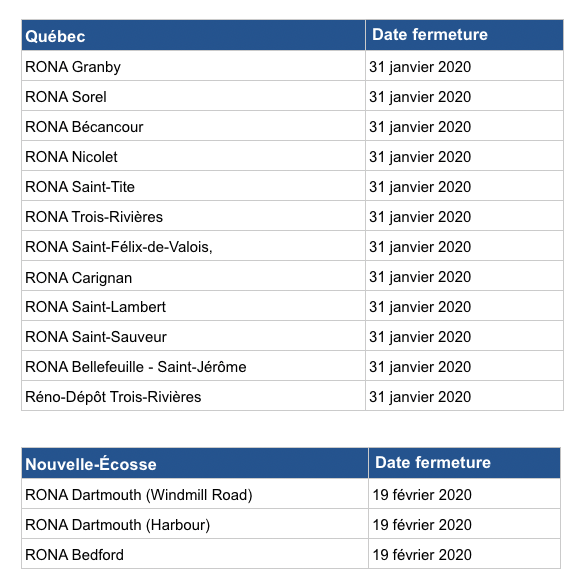Image resolution: width=584 pixels, height=584 pixels.
Task: Click the RONA Nicolet store name
Action: tap(71, 157)
